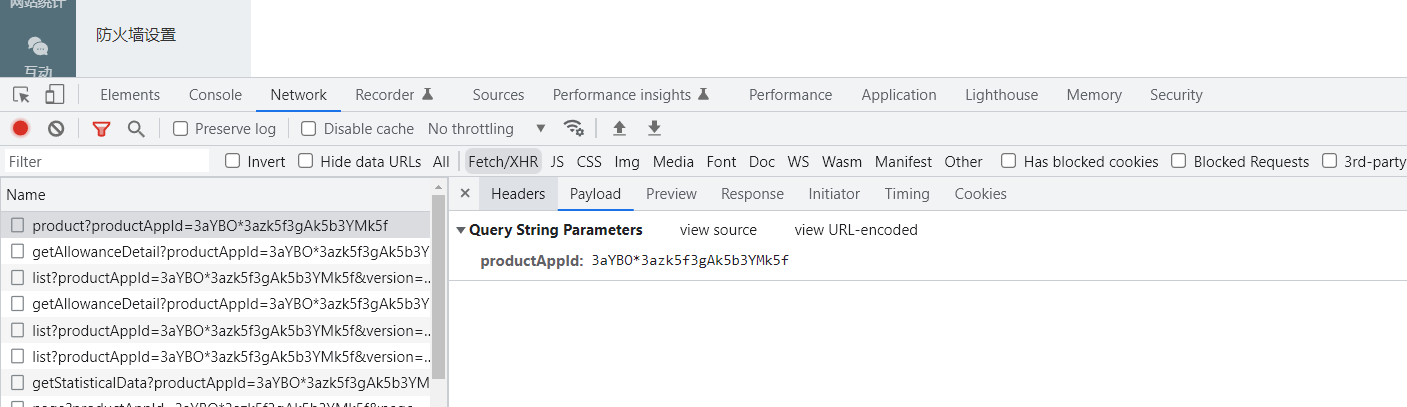Export HAR file with download arrow
The image size is (1407, 407).
pos(654,128)
